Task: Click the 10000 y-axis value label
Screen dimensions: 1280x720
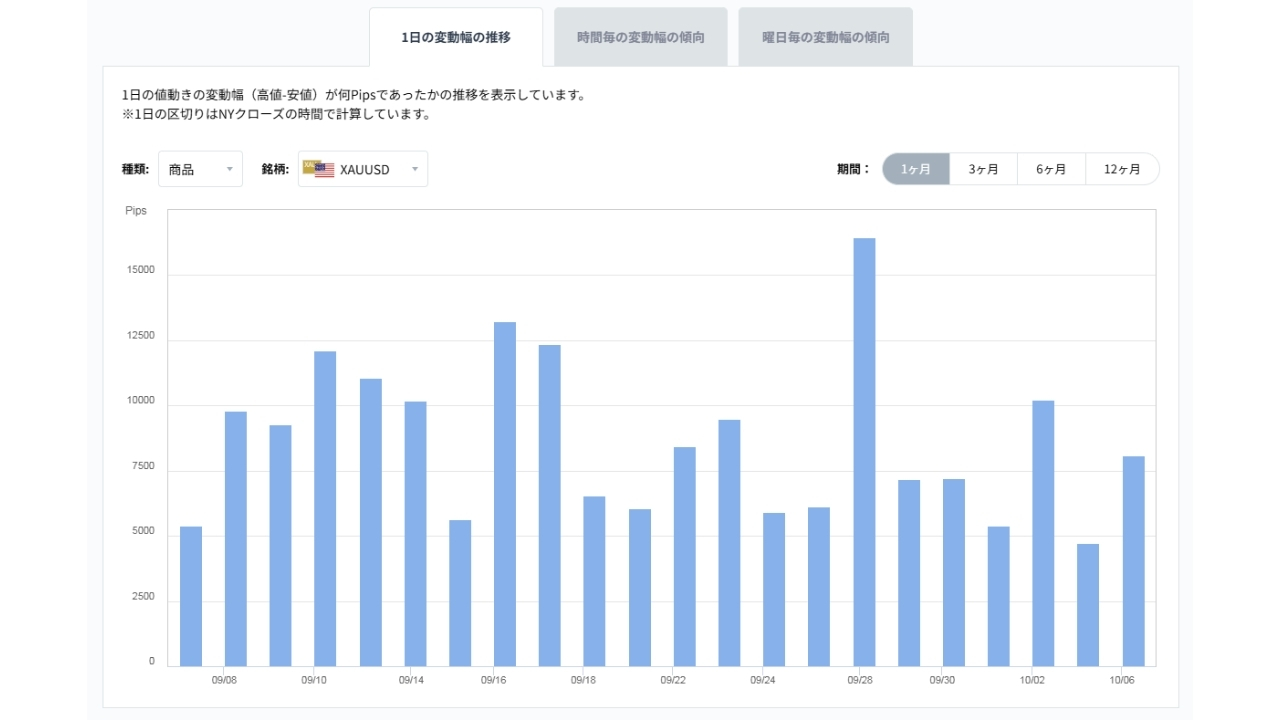Action: [140, 401]
